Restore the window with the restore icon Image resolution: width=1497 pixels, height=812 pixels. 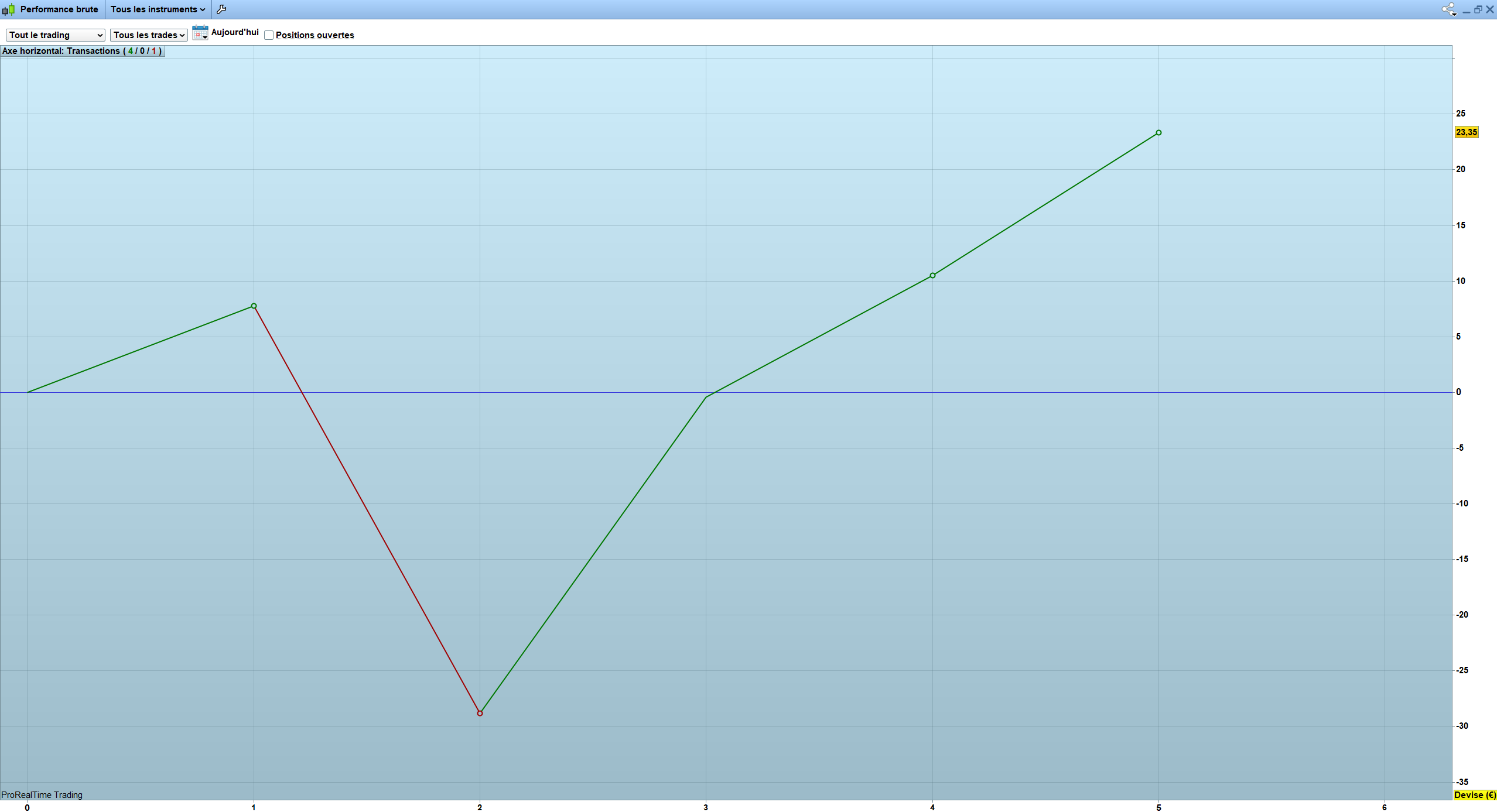[1478, 9]
